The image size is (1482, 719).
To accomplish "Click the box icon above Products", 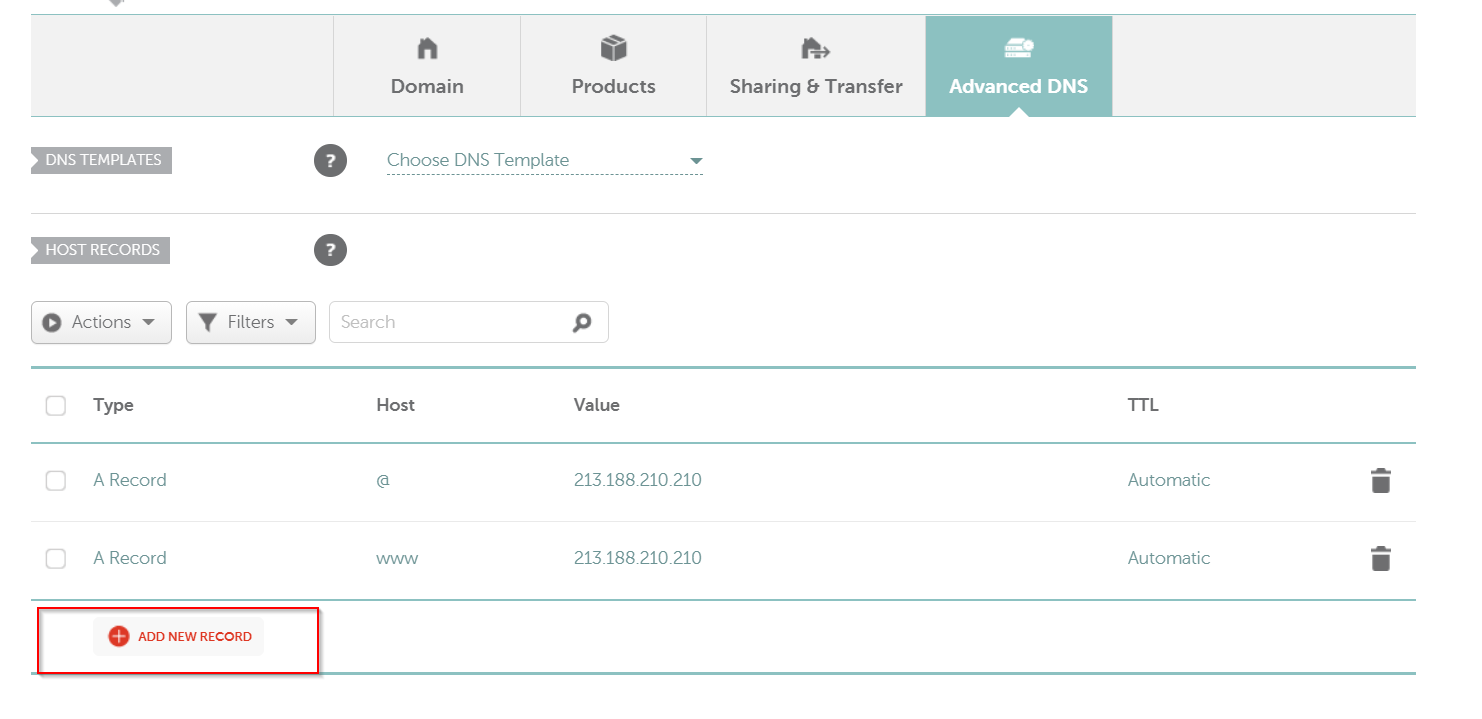I will 613,48.
